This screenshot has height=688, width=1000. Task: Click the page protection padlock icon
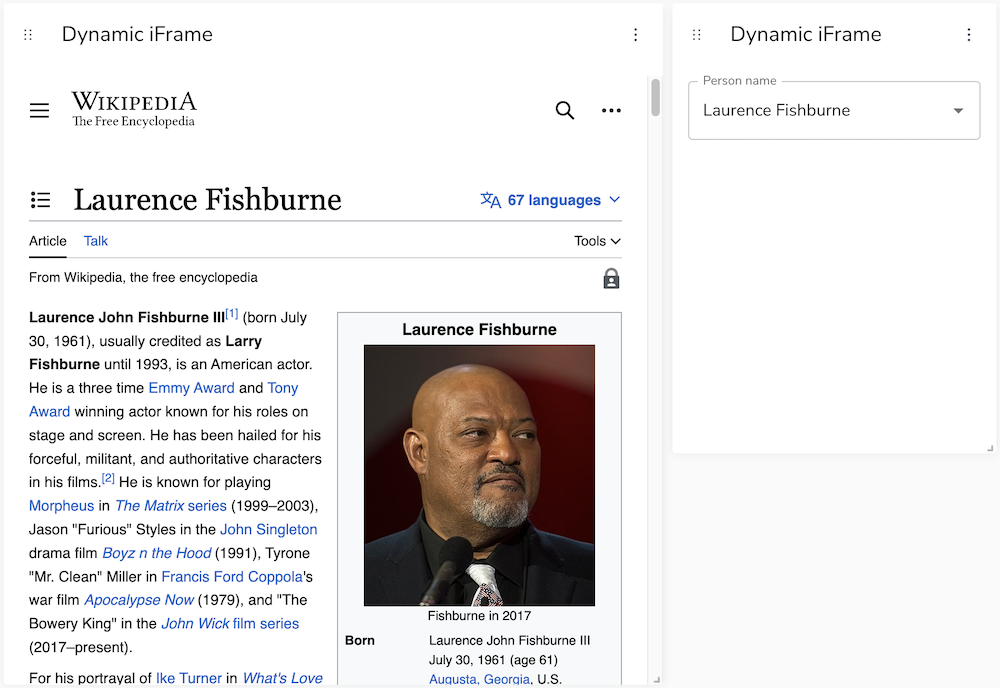(x=611, y=279)
